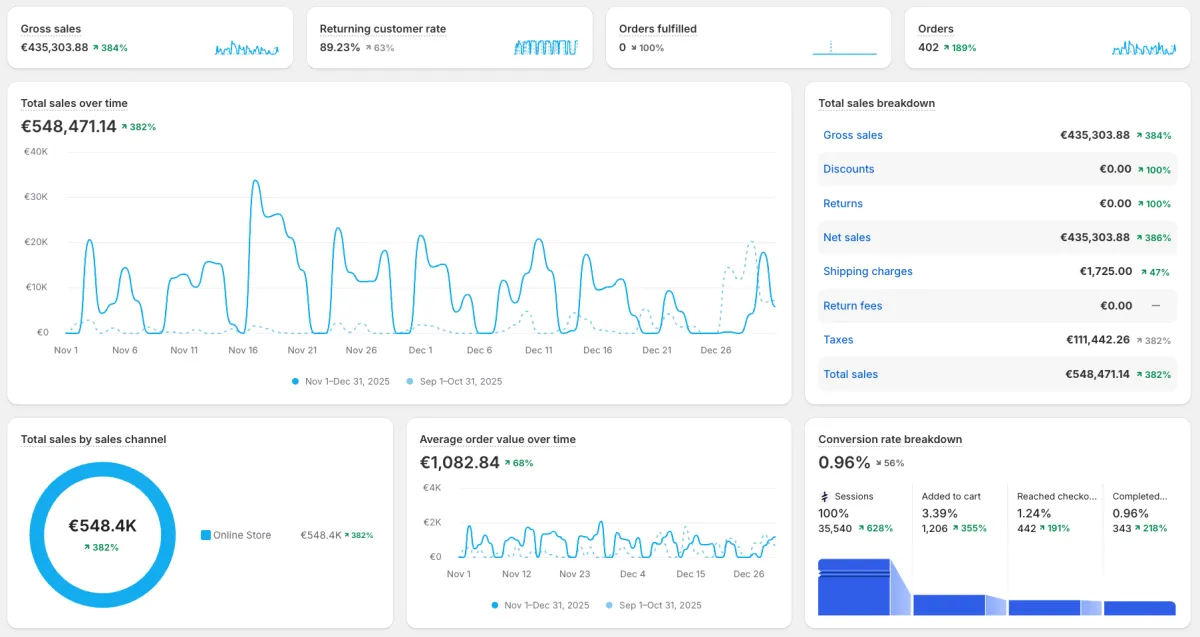This screenshot has height=637, width=1200.
Task: Click the Reached checkout funnel bar
Action: point(1044,607)
